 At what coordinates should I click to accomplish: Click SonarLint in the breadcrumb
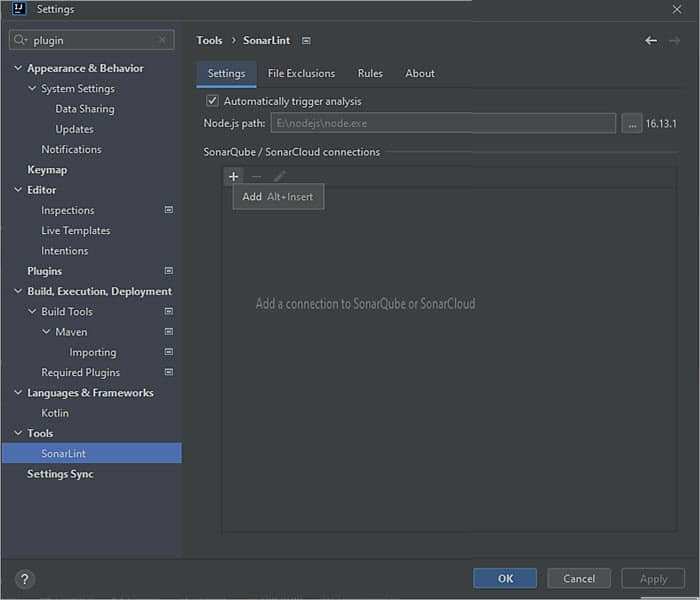coord(267,41)
